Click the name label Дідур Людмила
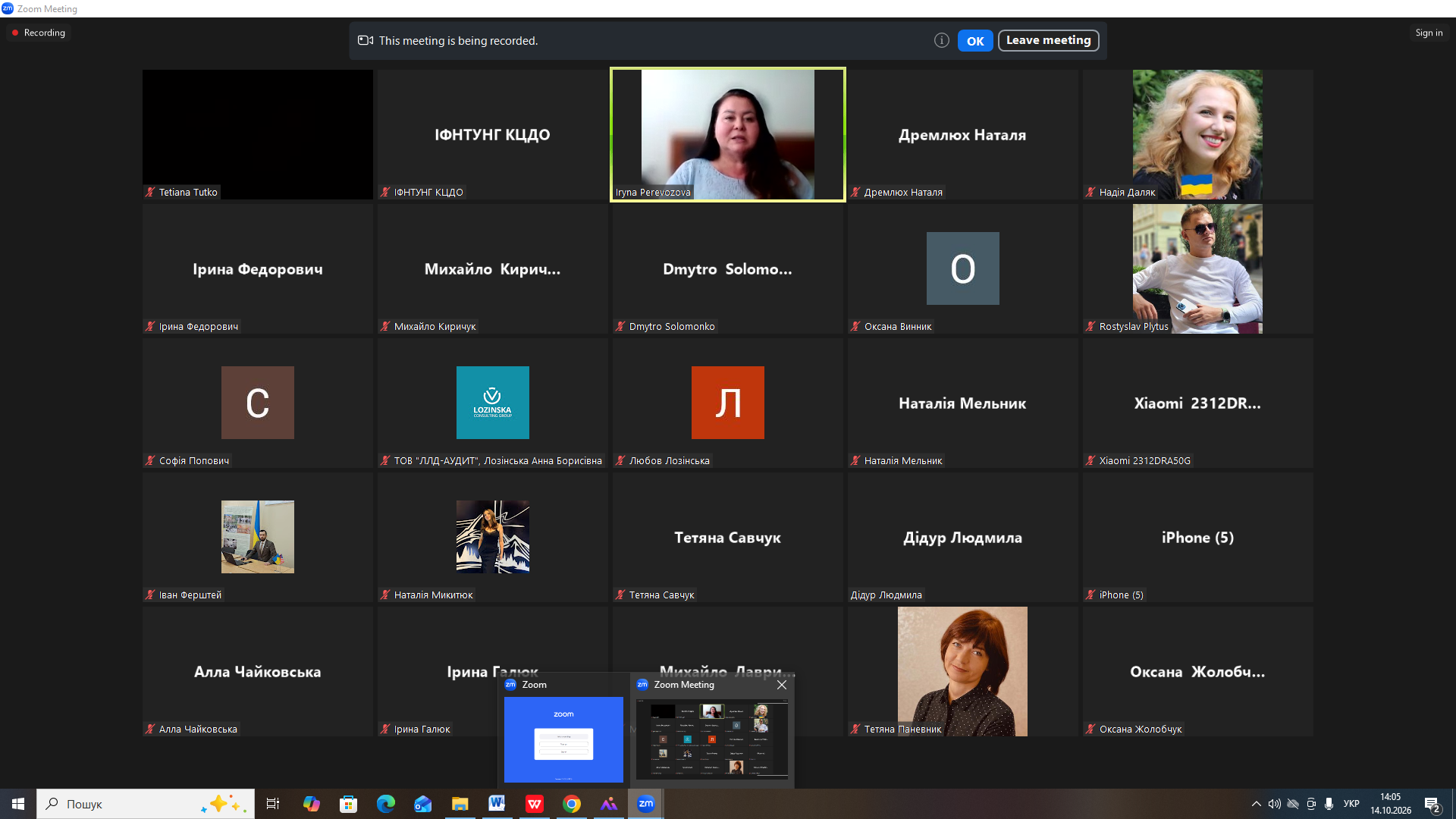 [886, 595]
